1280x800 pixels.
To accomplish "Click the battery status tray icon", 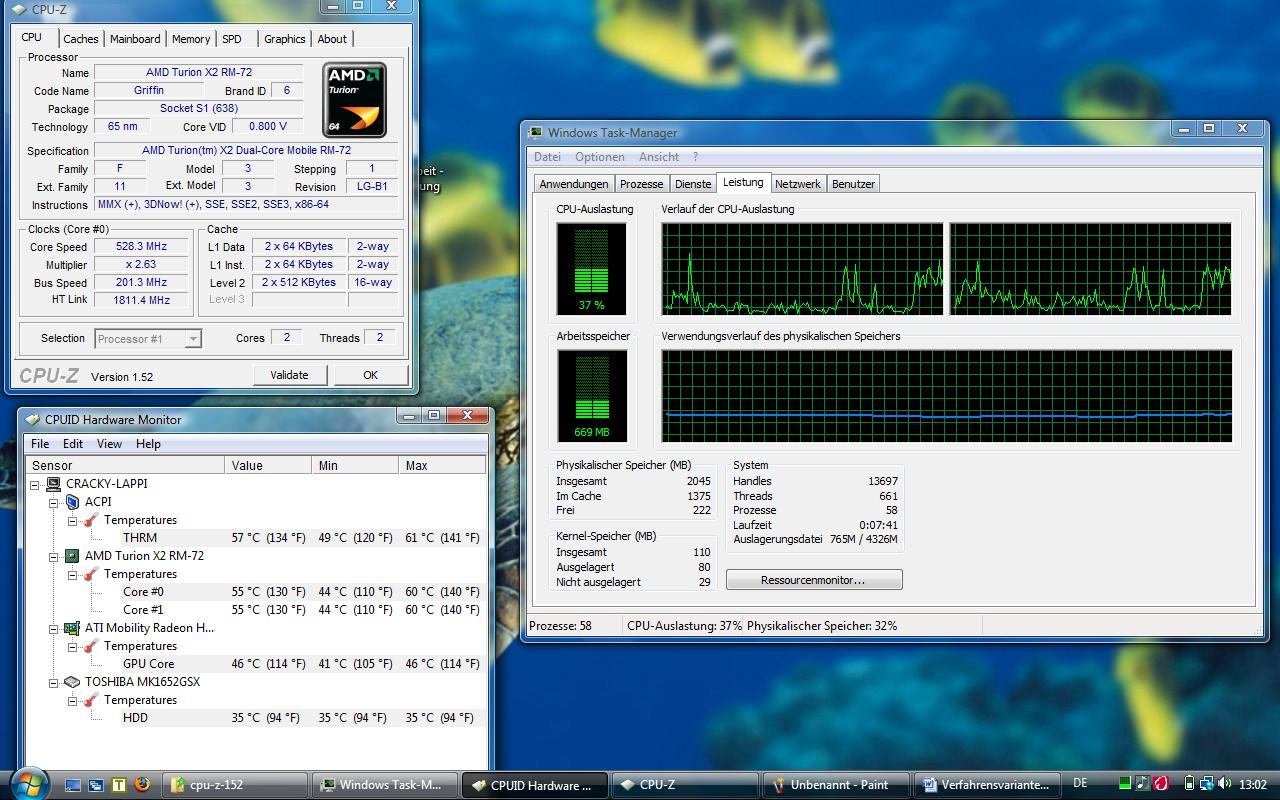I will coord(1189,784).
